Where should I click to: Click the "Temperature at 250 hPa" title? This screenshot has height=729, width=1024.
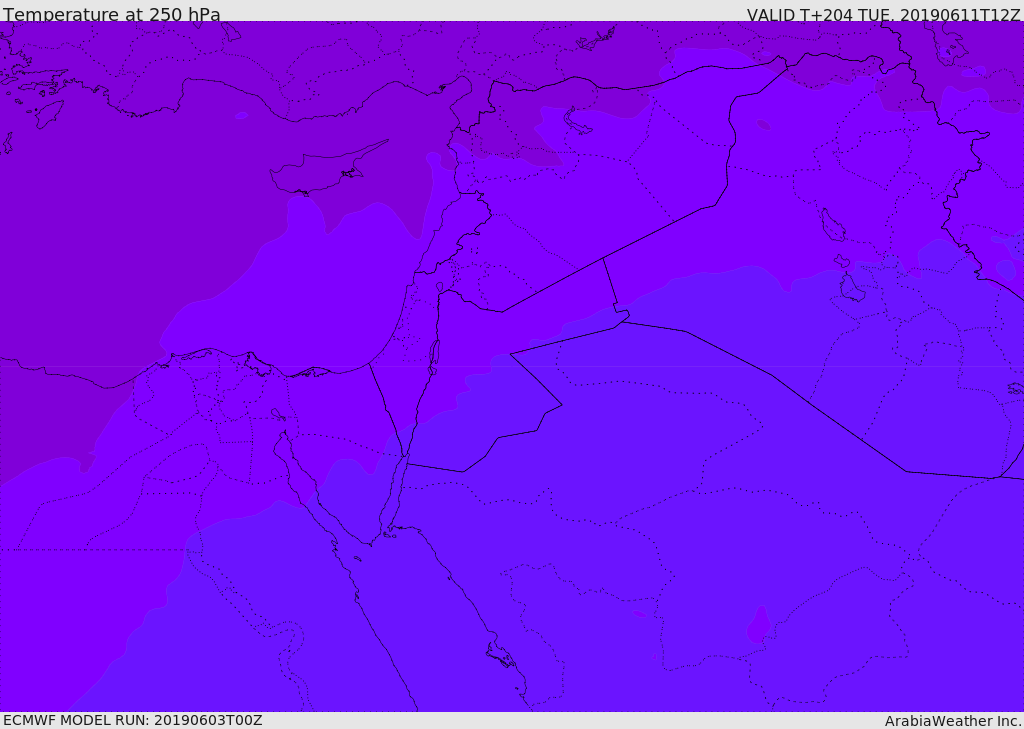[x=111, y=15]
